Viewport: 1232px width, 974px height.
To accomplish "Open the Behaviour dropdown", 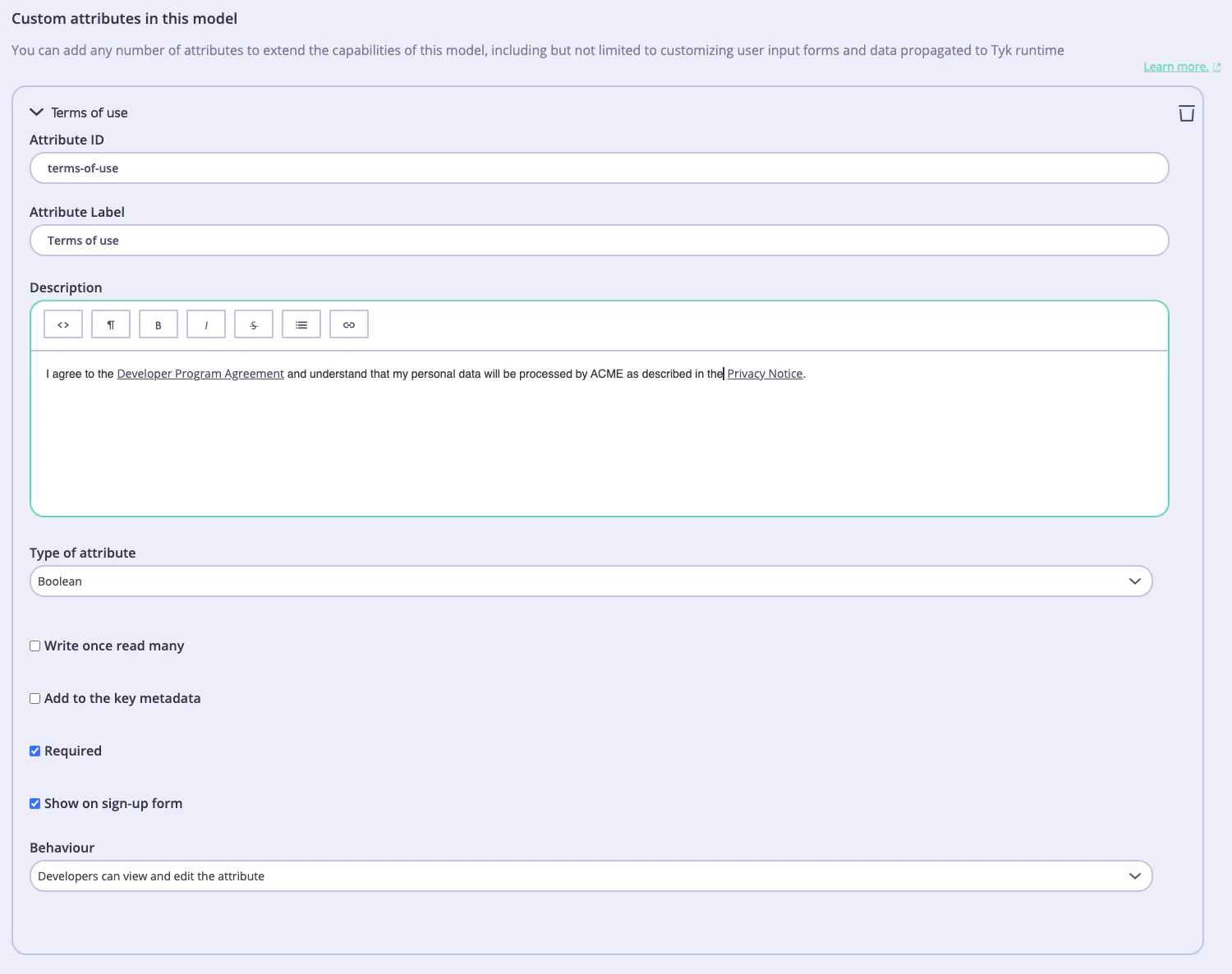I will [1136, 875].
